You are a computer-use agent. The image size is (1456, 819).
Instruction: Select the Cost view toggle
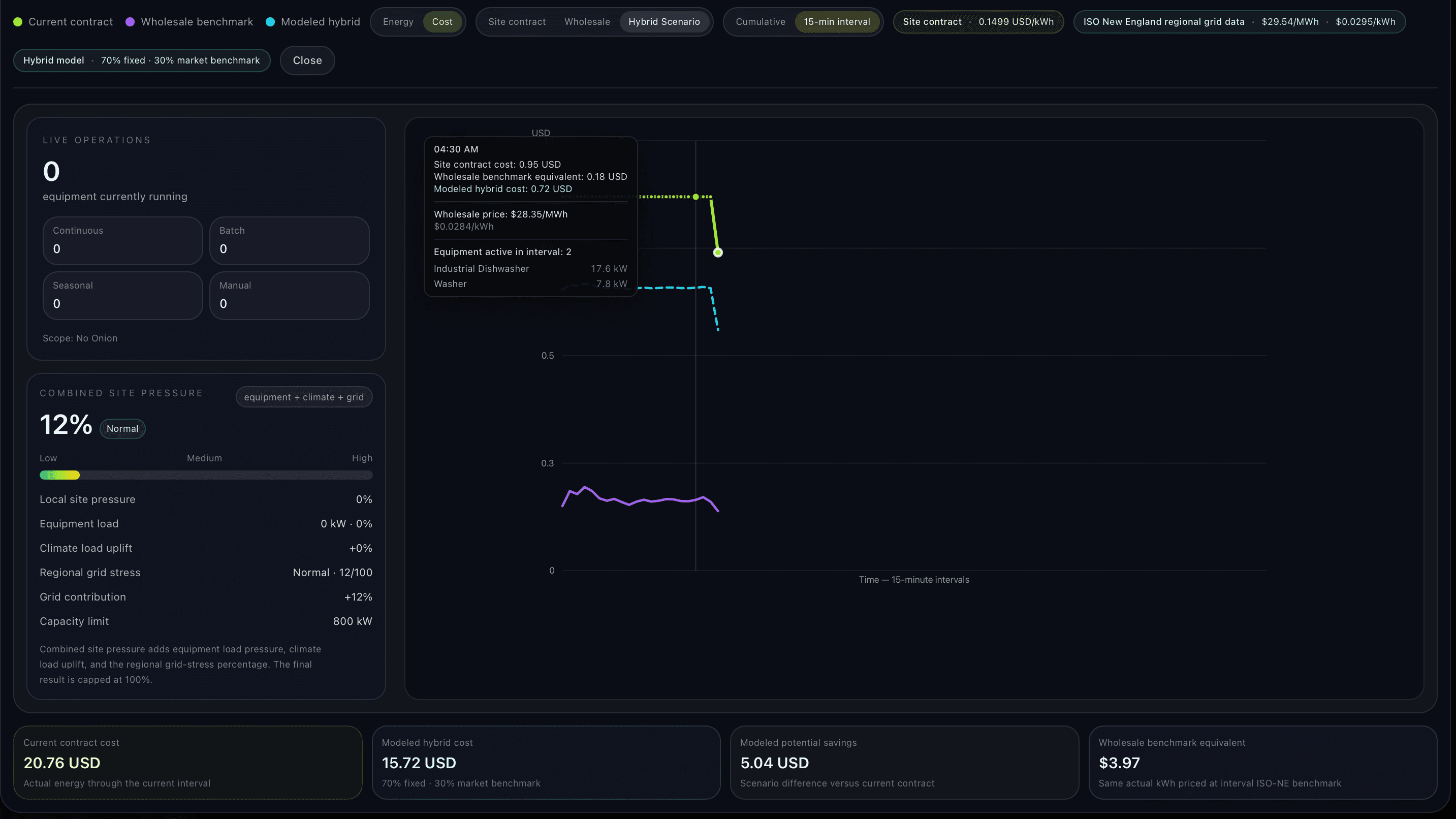[x=442, y=22]
